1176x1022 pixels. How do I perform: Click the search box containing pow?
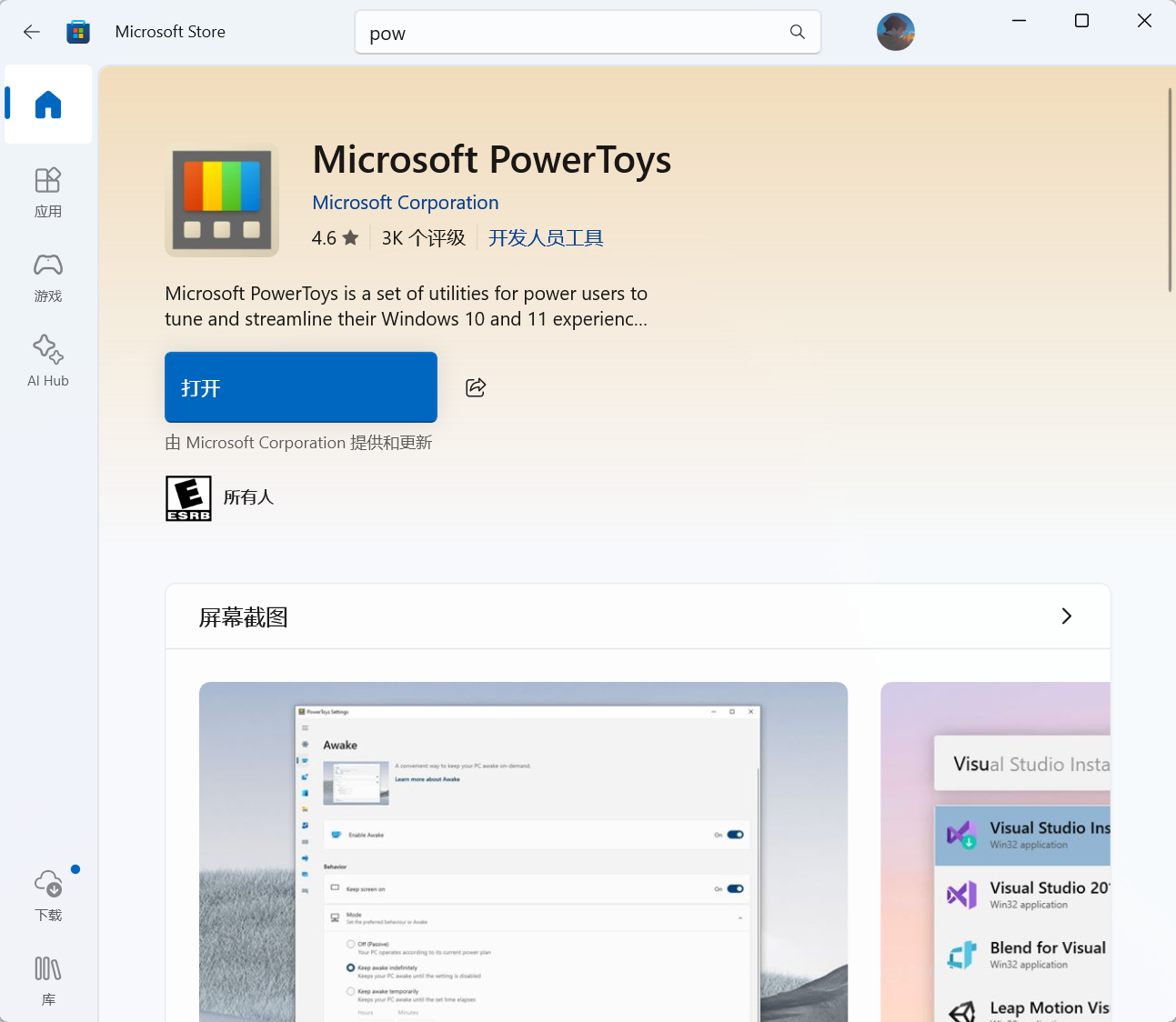[x=573, y=33]
